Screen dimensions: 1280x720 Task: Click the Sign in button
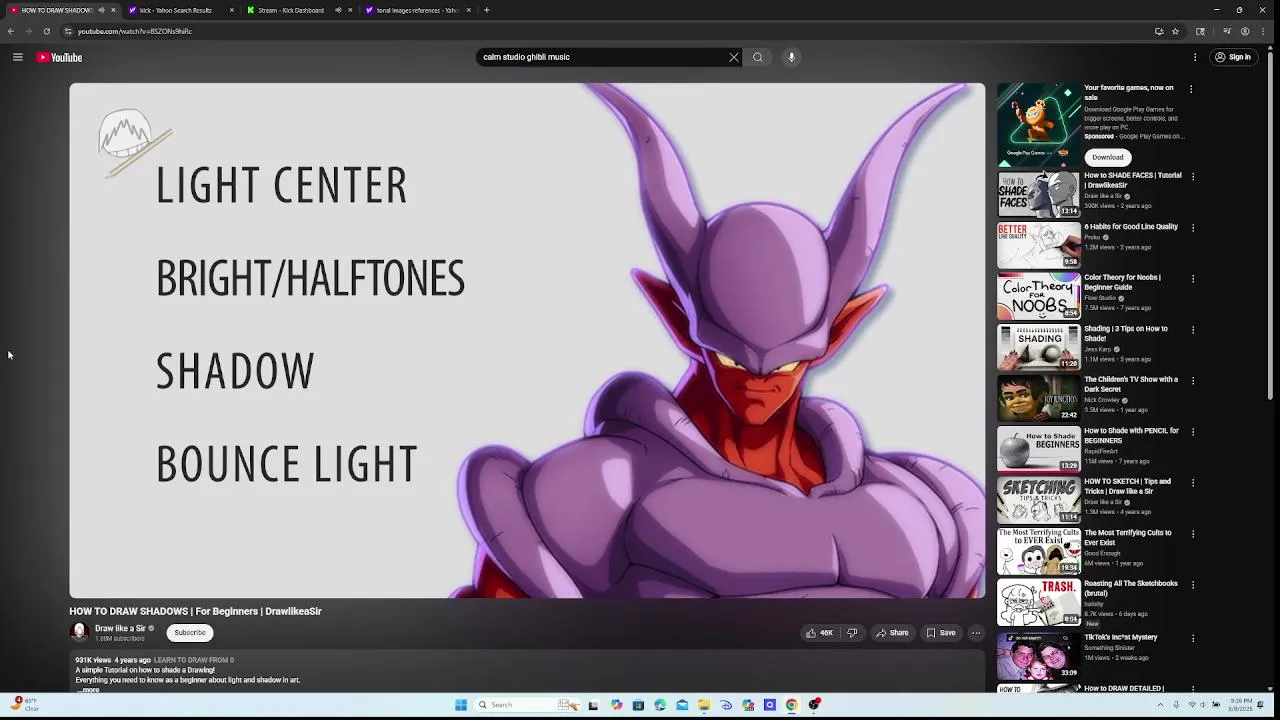pos(1233,57)
